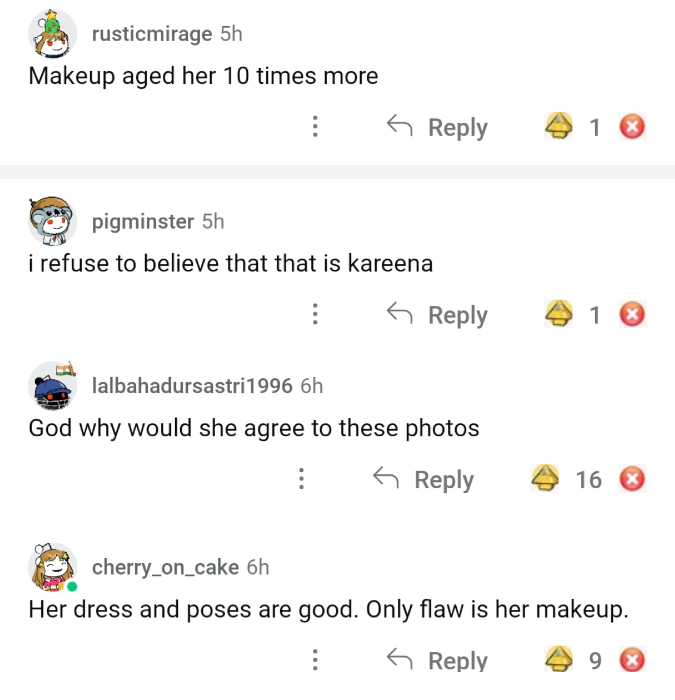
Task: Open more options for lalbahadursastri1996's comment
Action: point(301,480)
